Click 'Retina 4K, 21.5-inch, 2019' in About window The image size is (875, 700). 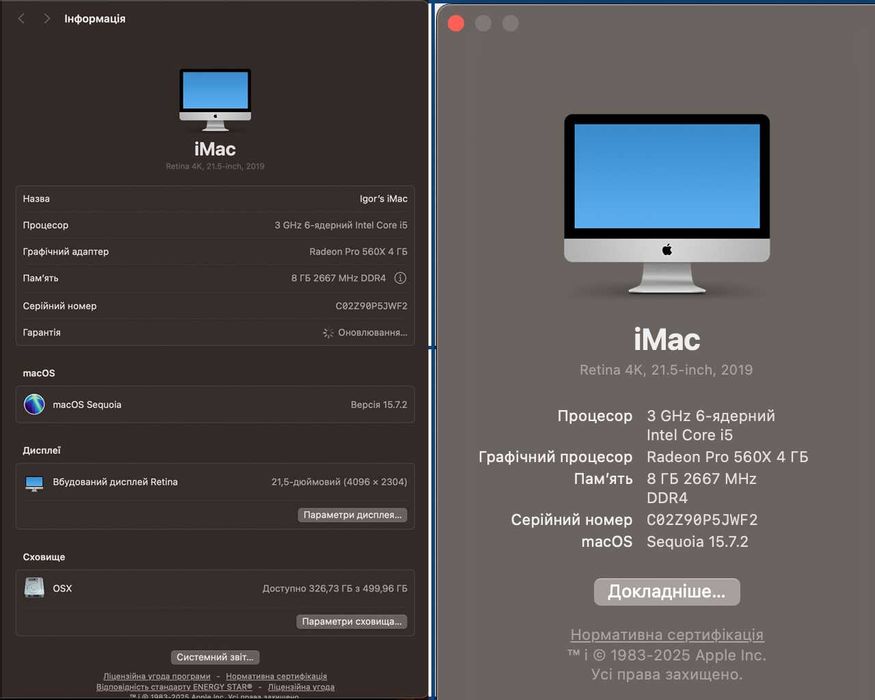(666, 370)
